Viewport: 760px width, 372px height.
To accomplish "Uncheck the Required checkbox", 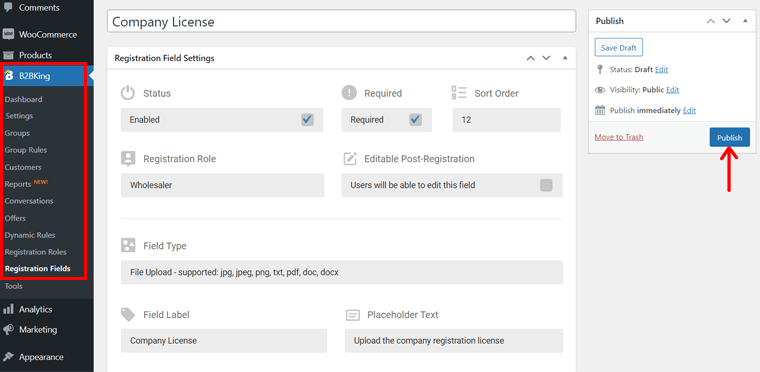I will 415,120.
